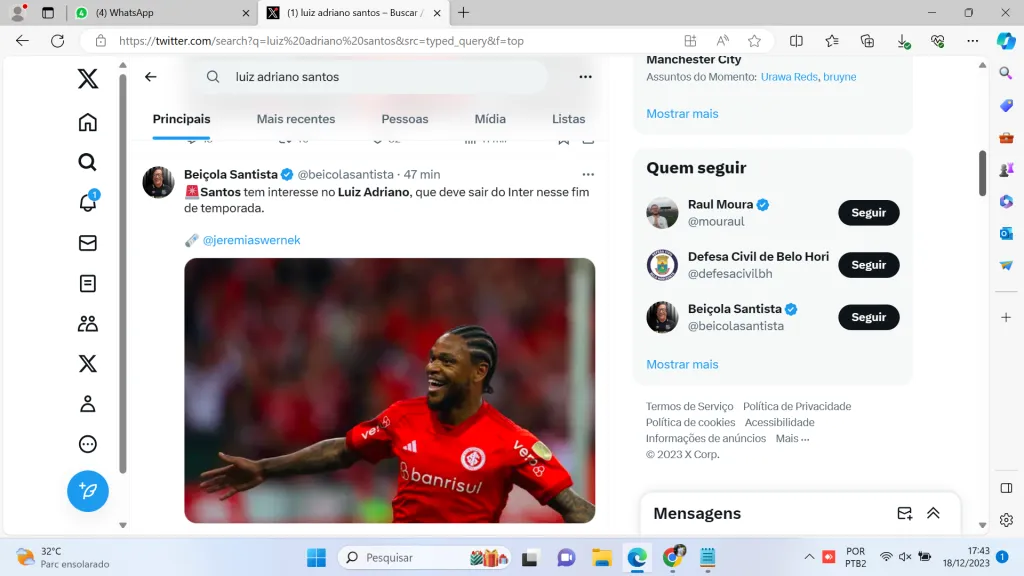Screen dimensions: 1024x576
Task: Open the Luiz Adriano tweet photo
Action: pos(389,390)
